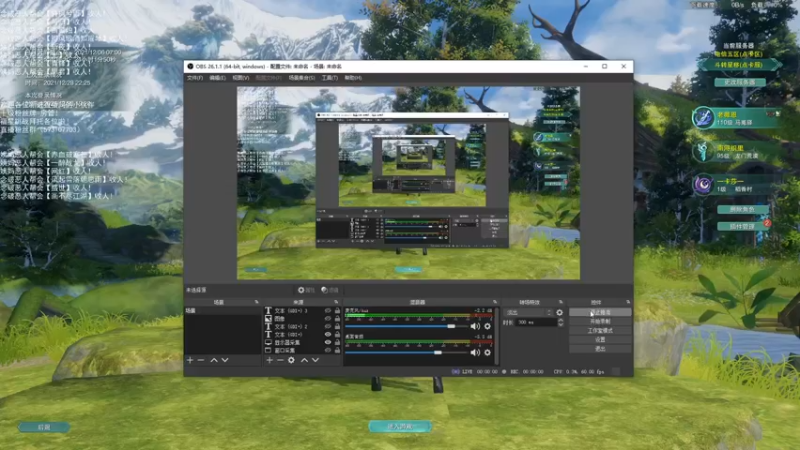Open the 场景集合(S) menu
The height and width of the screenshot is (450, 800).
coord(302,78)
